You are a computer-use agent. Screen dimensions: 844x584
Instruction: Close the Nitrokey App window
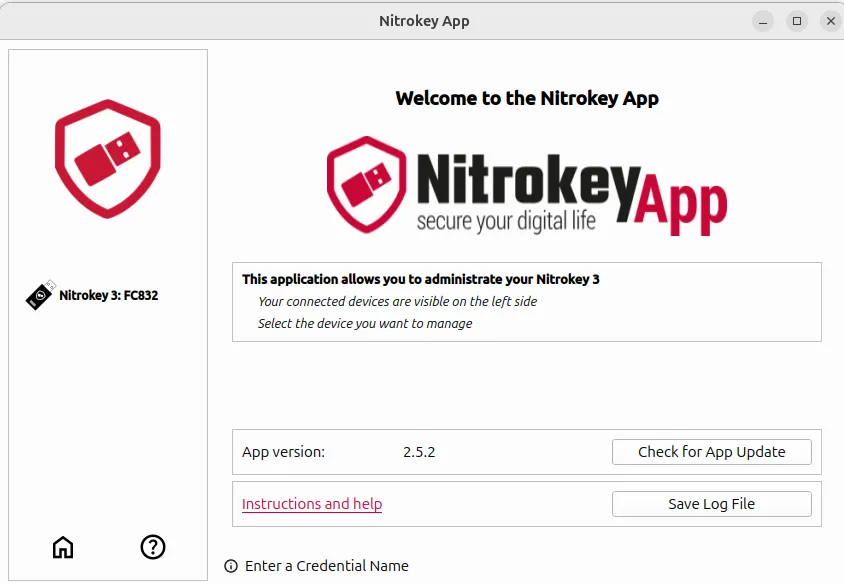[x=830, y=21]
